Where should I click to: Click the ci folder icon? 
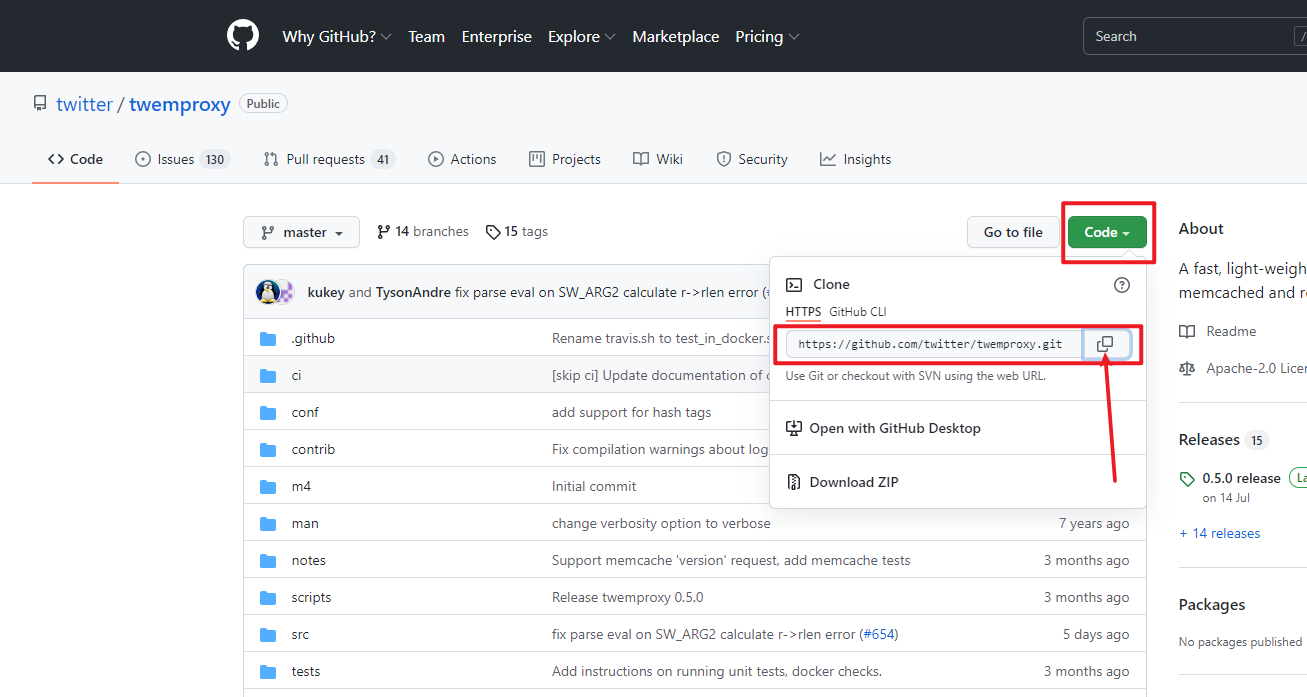[268, 376]
